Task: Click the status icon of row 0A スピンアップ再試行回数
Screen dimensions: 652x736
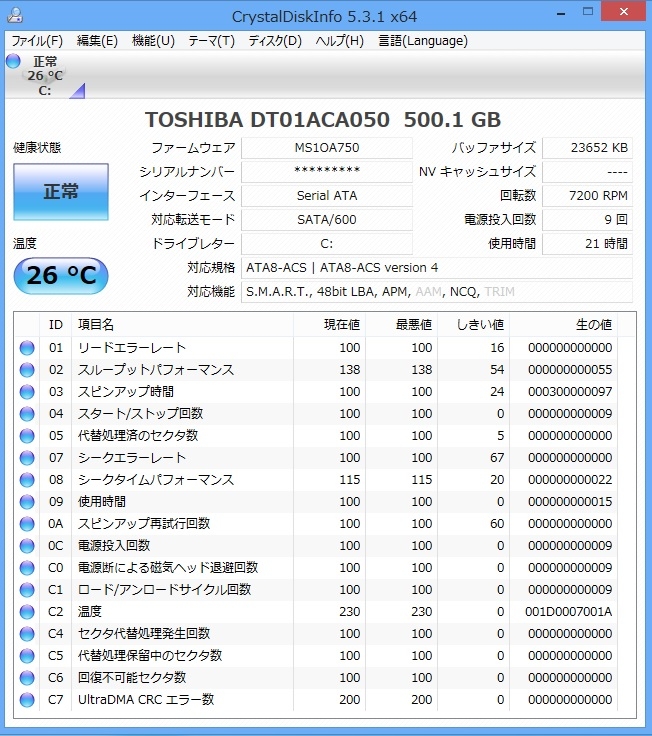Action: click(x=27, y=524)
